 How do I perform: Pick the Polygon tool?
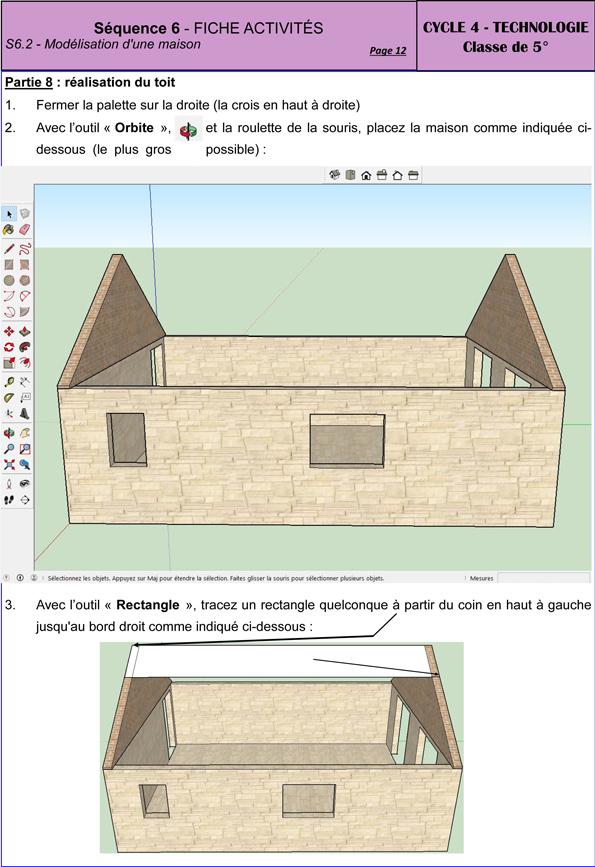click(x=24, y=280)
